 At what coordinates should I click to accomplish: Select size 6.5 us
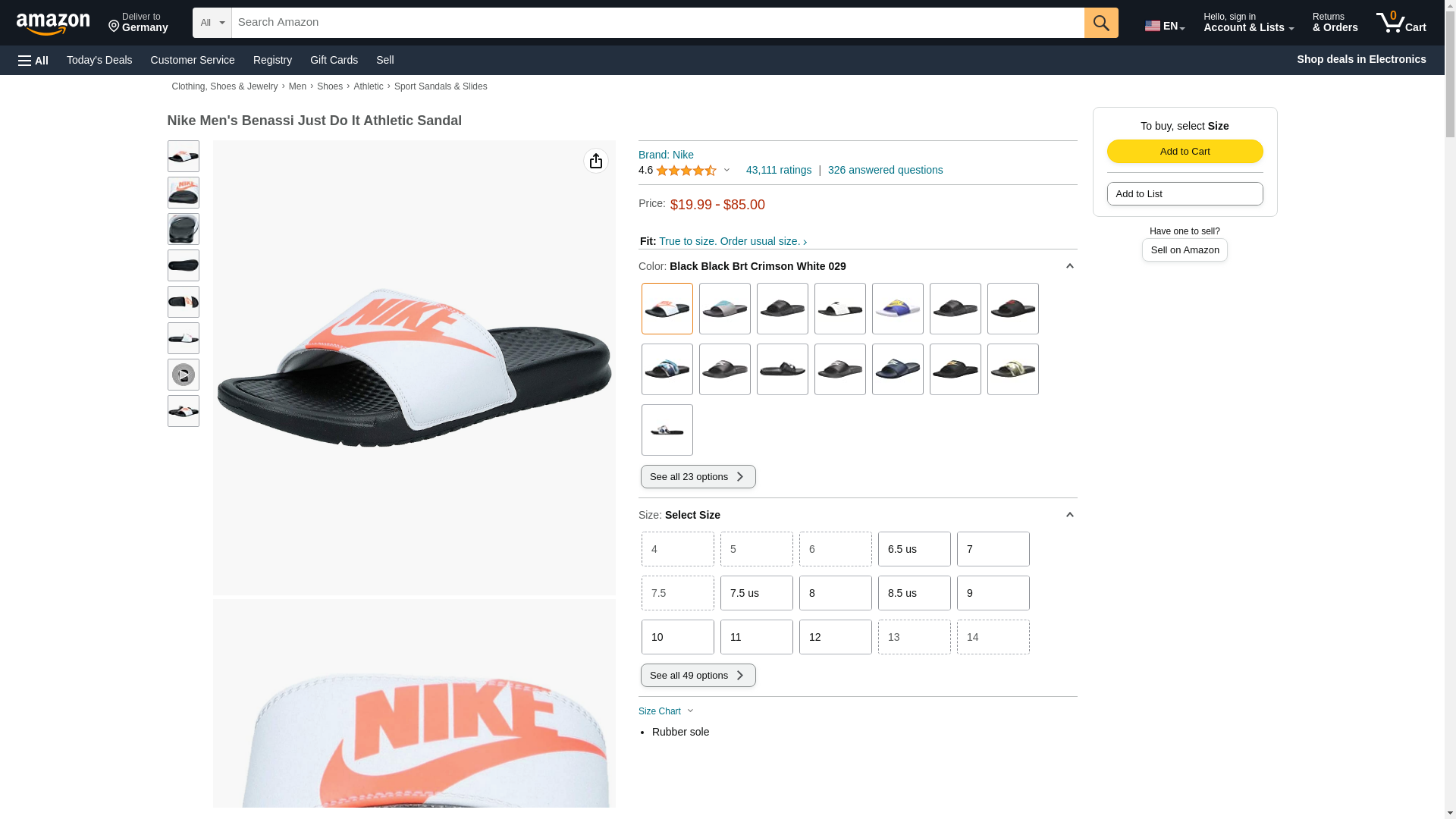tap(914, 549)
